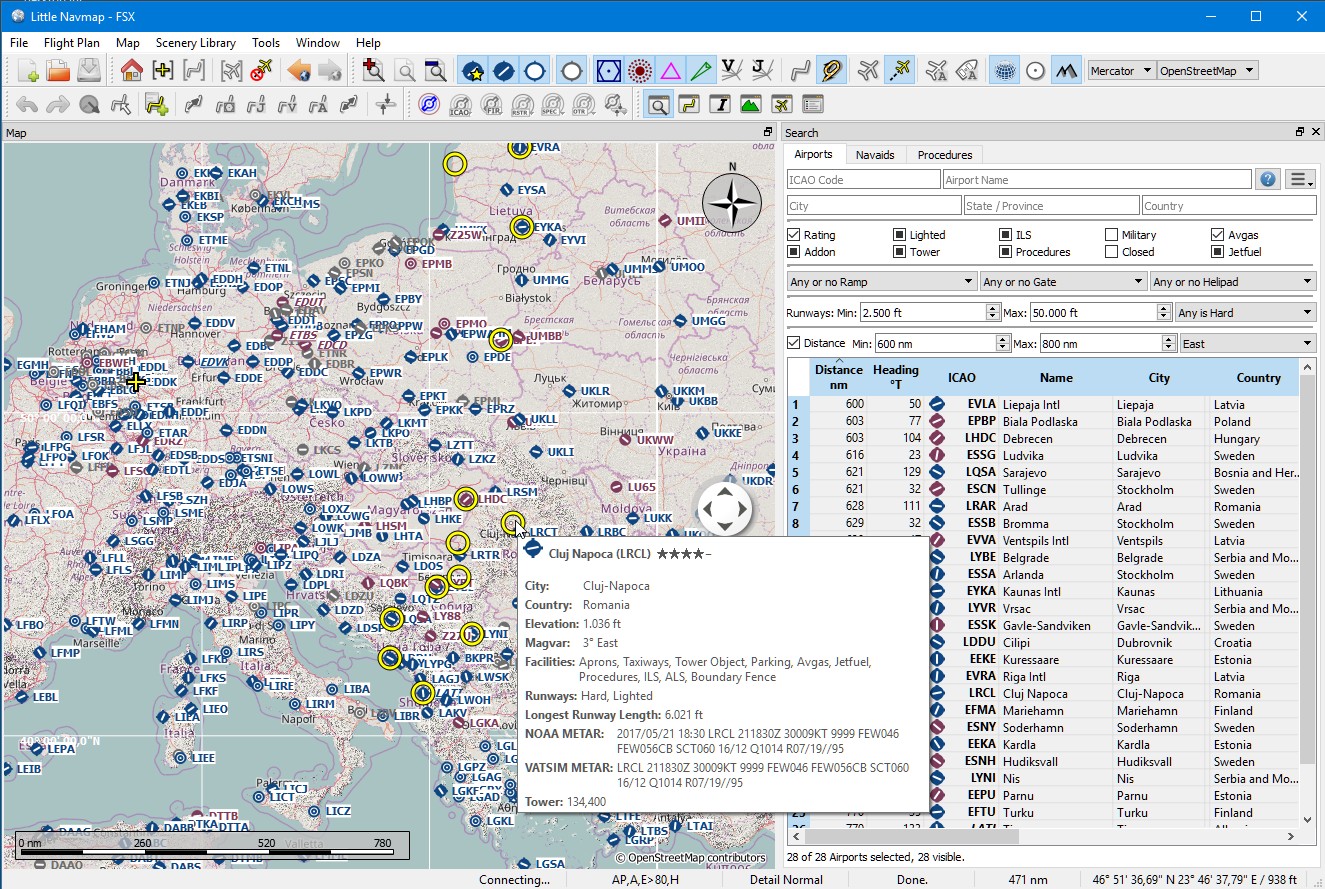The width and height of the screenshot is (1325, 889).
Task: Open the Any is Hard surface dropdown
Action: [1246, 313]
